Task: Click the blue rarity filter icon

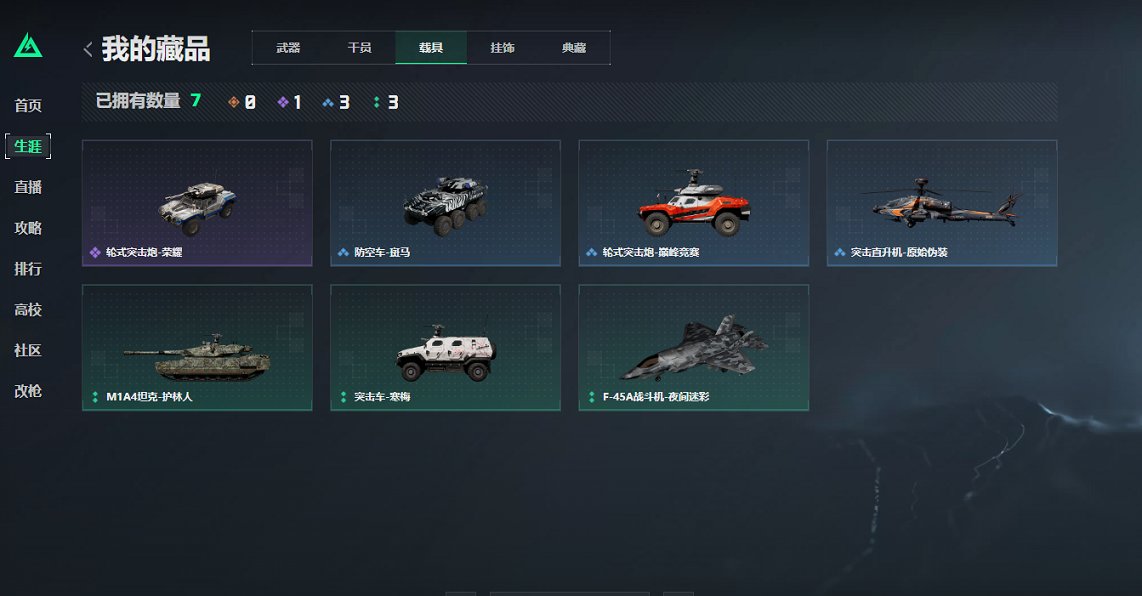Action: coord(328,102)
